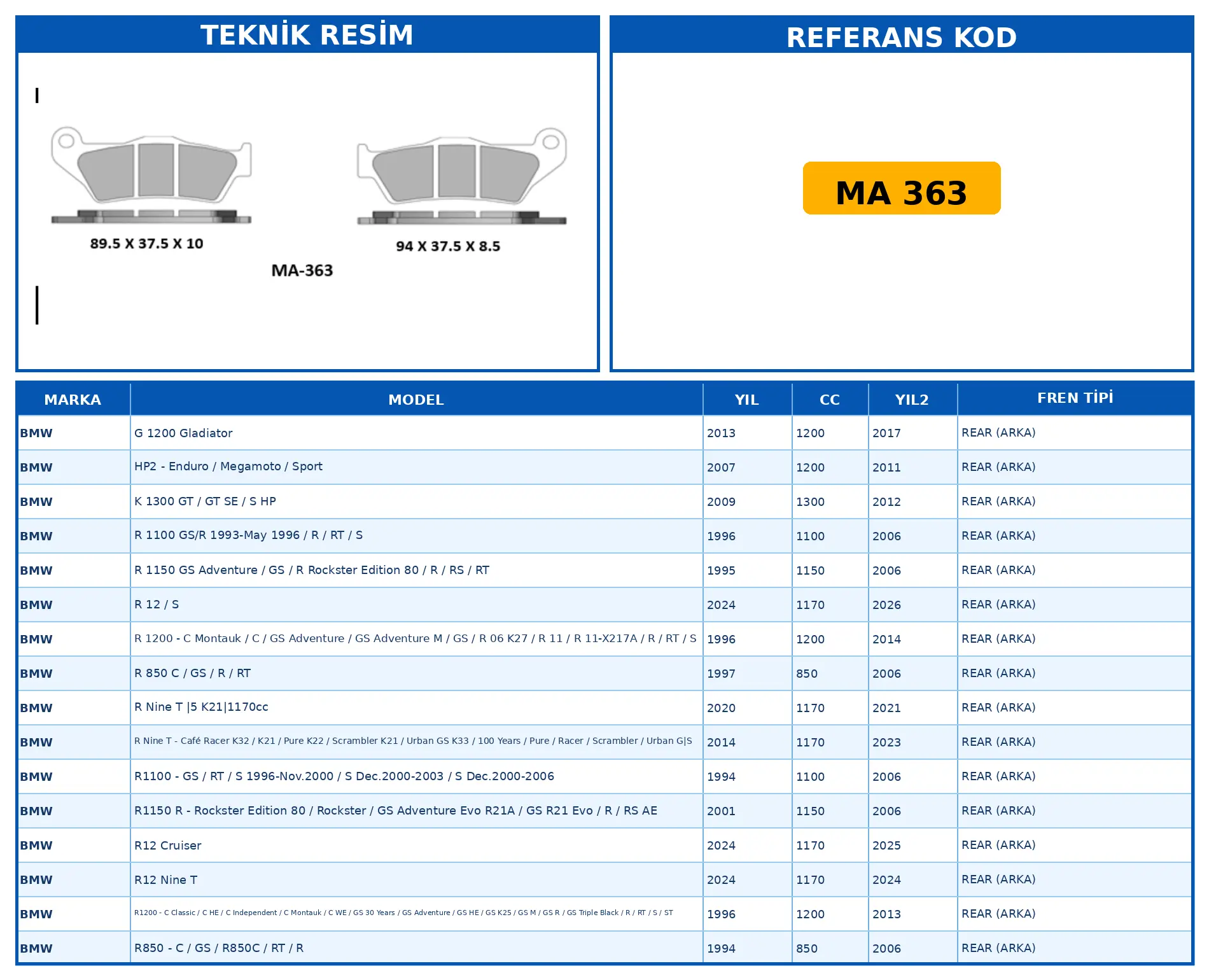Click YIL2 value 2026 in R 12 / S row
The height and width of the screenshot is (980, 1209).
(x=886, y=605)
